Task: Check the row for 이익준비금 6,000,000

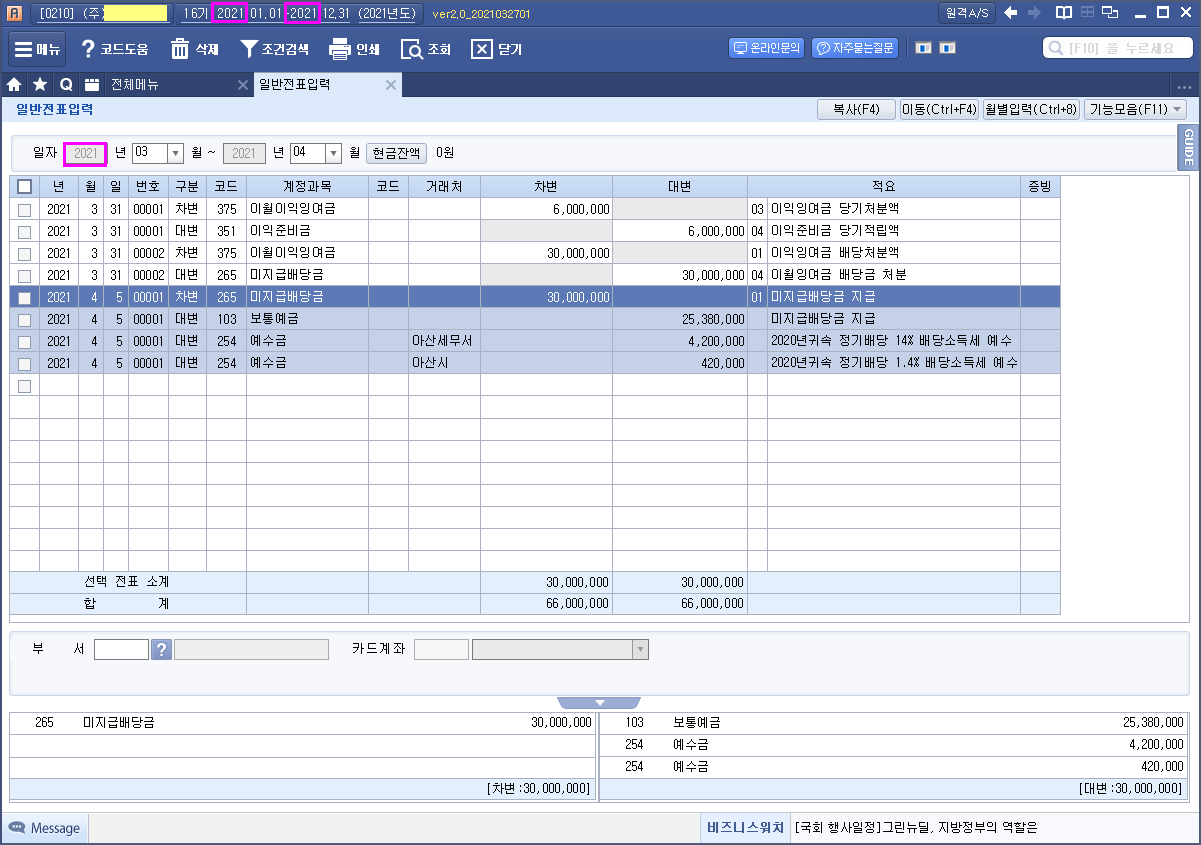Action: 24,232
